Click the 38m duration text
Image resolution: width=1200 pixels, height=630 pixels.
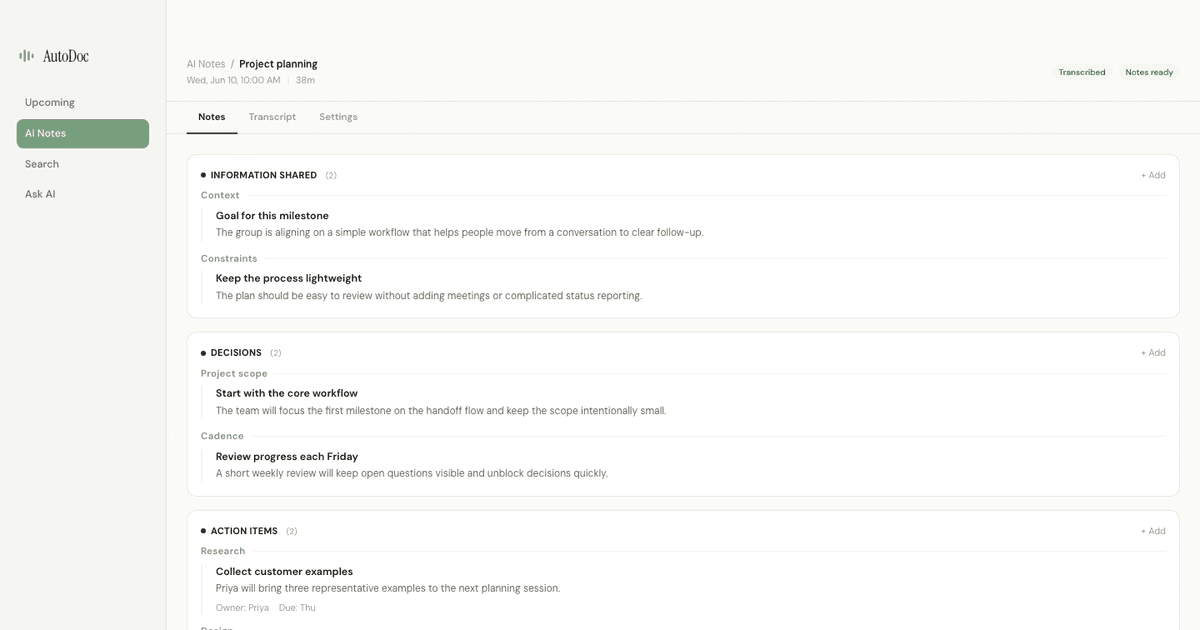pyautogui.click(x=305, y=80)
